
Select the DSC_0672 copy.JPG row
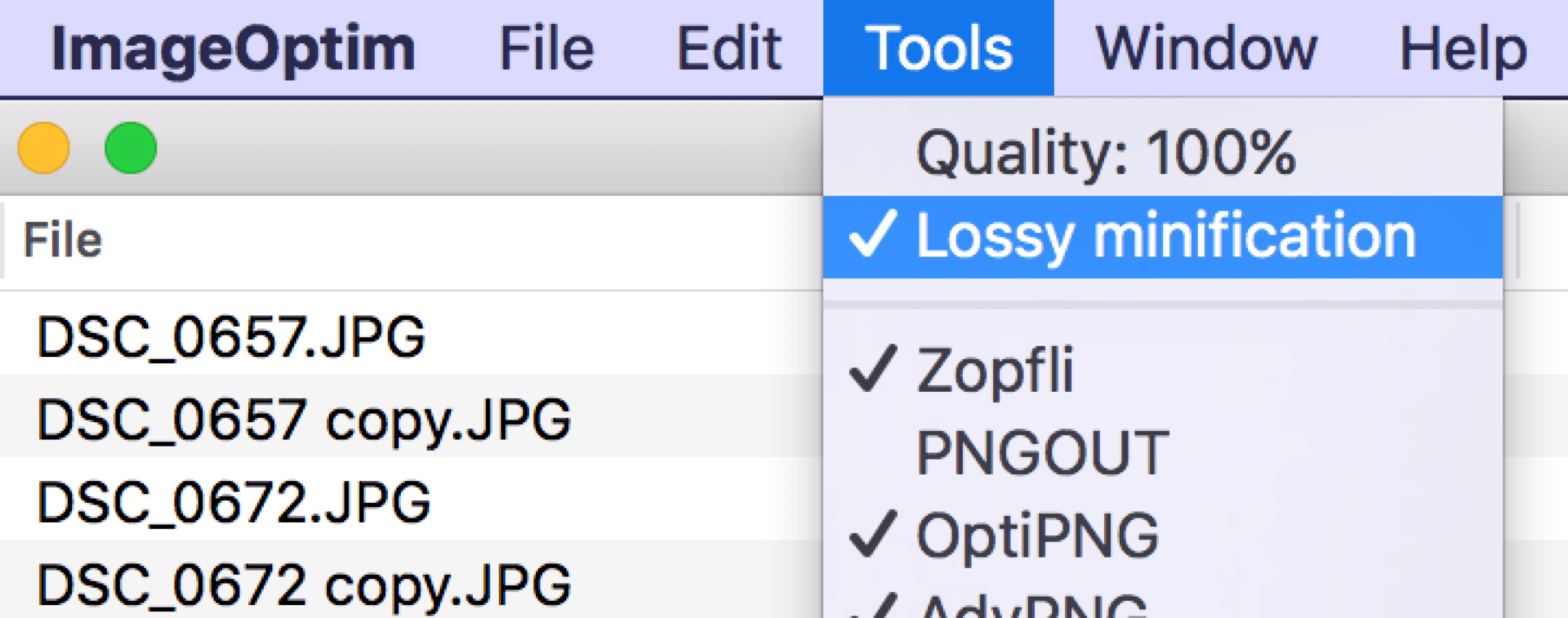(304, 585)
